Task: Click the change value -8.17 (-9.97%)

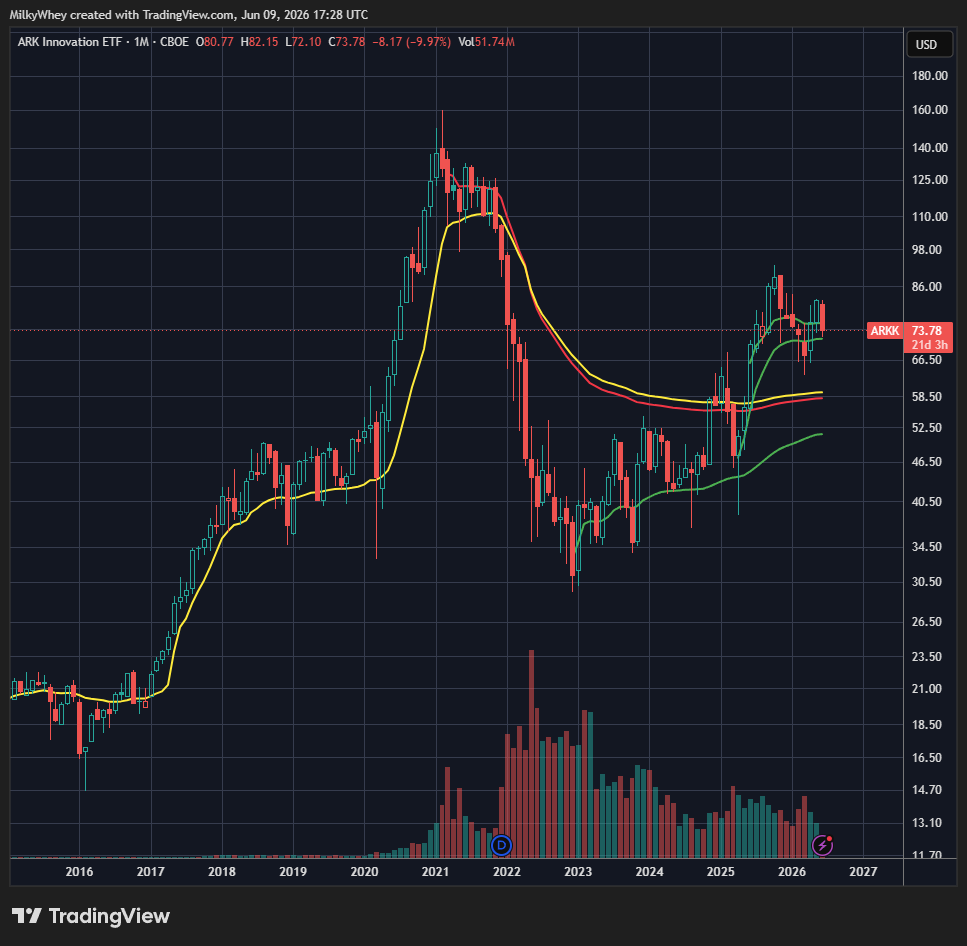Action: pyautogui.click(x=411, y=42)
